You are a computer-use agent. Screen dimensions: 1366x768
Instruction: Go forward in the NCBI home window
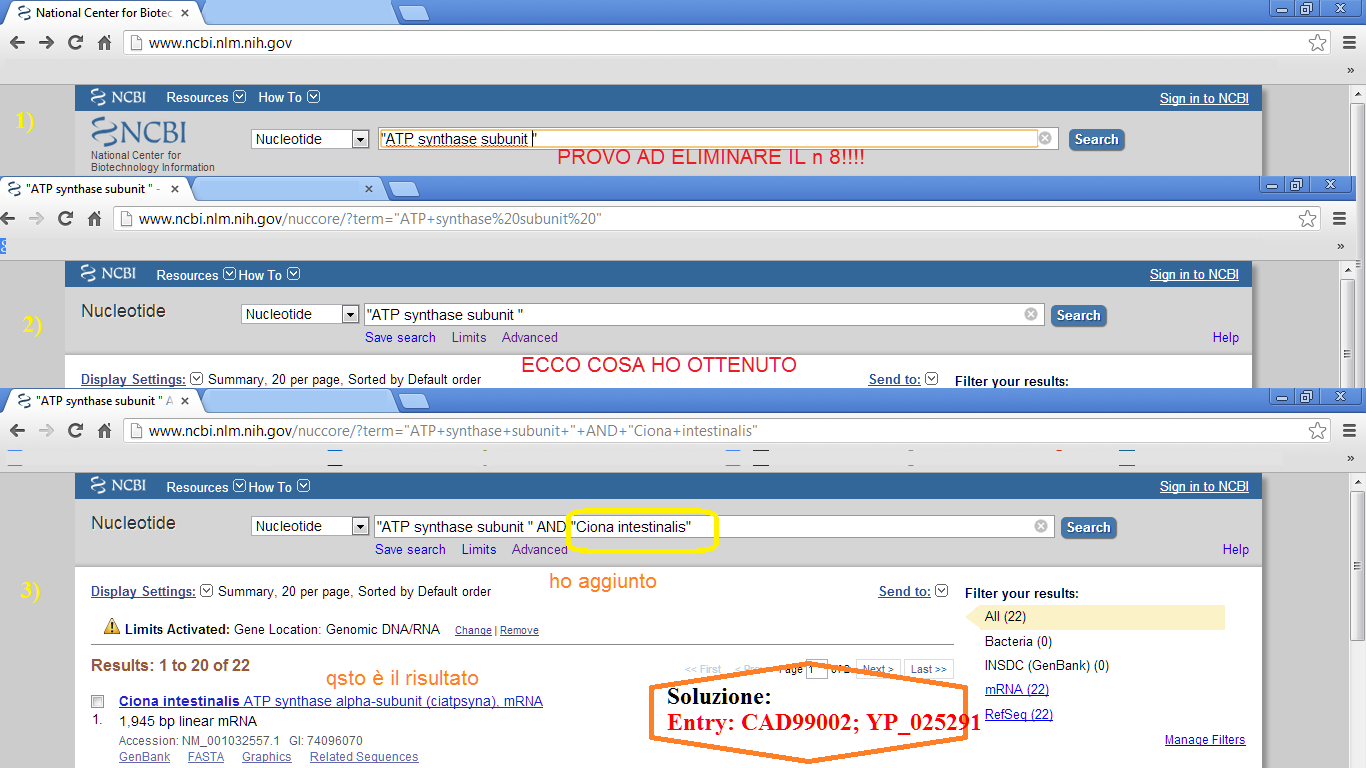(x=46, y=43)
